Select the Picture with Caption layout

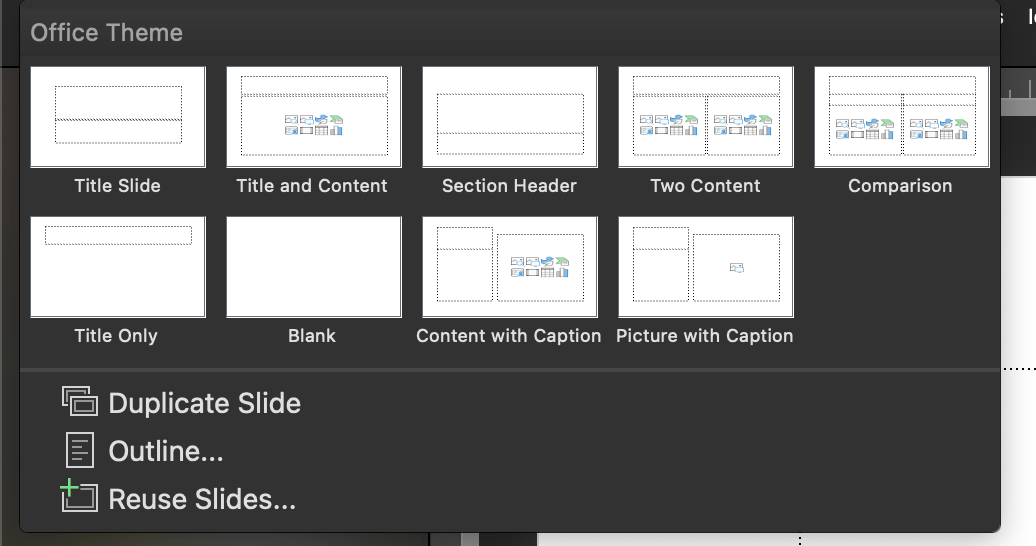706,267
